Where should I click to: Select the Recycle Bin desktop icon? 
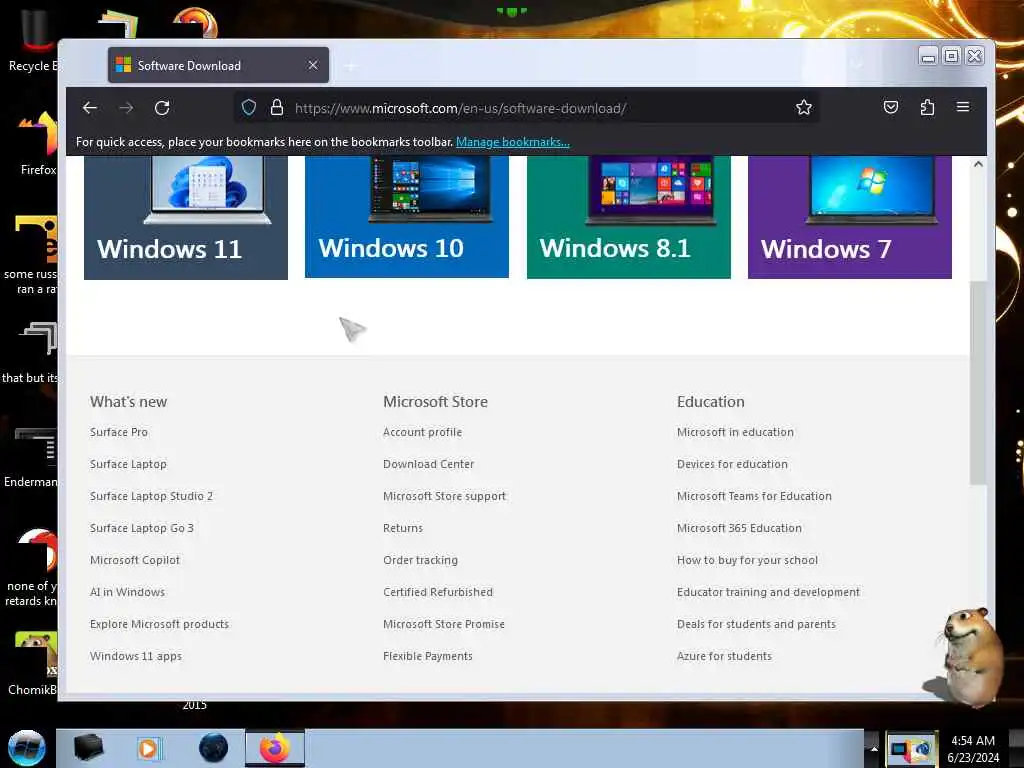tap(33, 40)
